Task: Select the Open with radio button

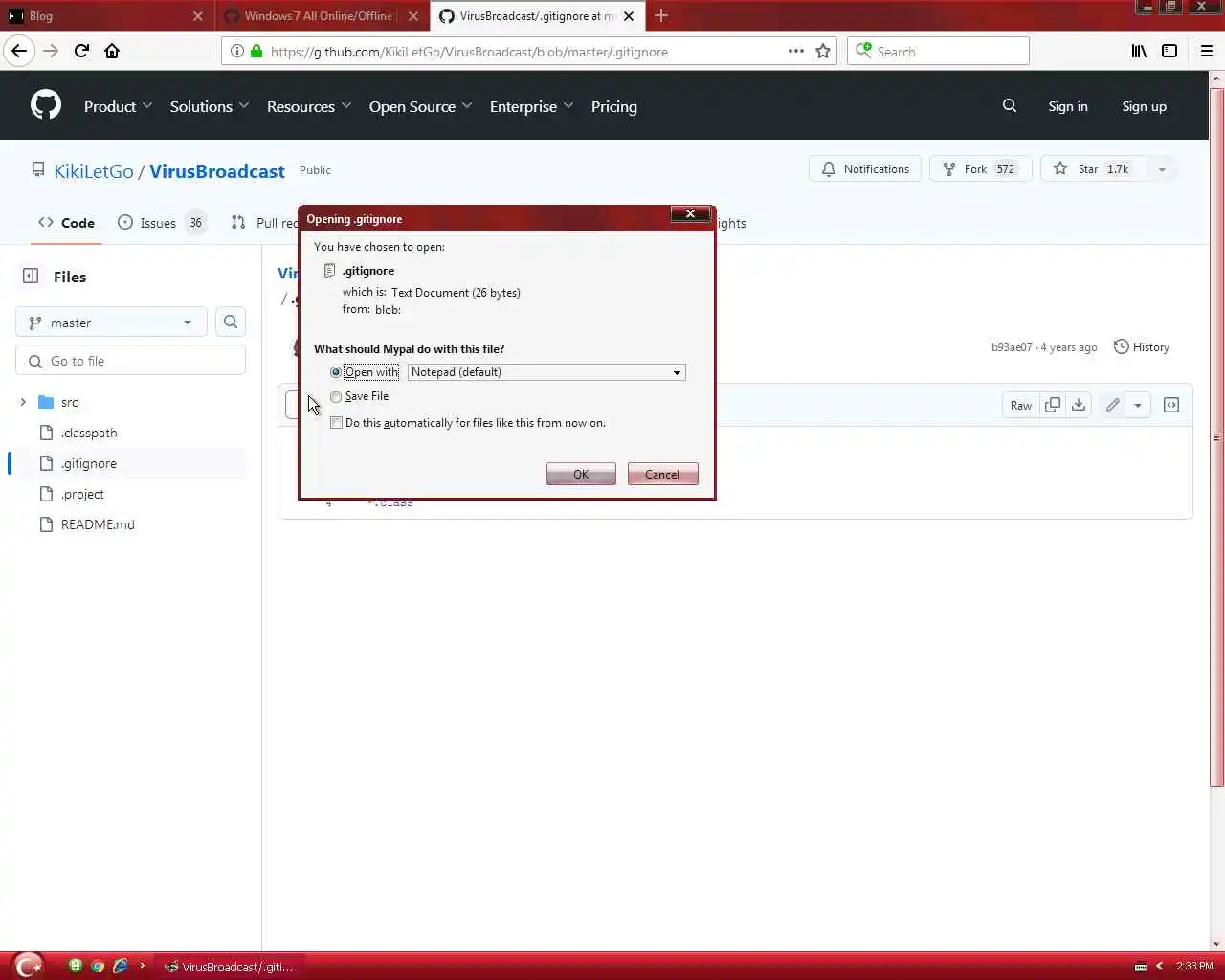Action: [336, 372]
